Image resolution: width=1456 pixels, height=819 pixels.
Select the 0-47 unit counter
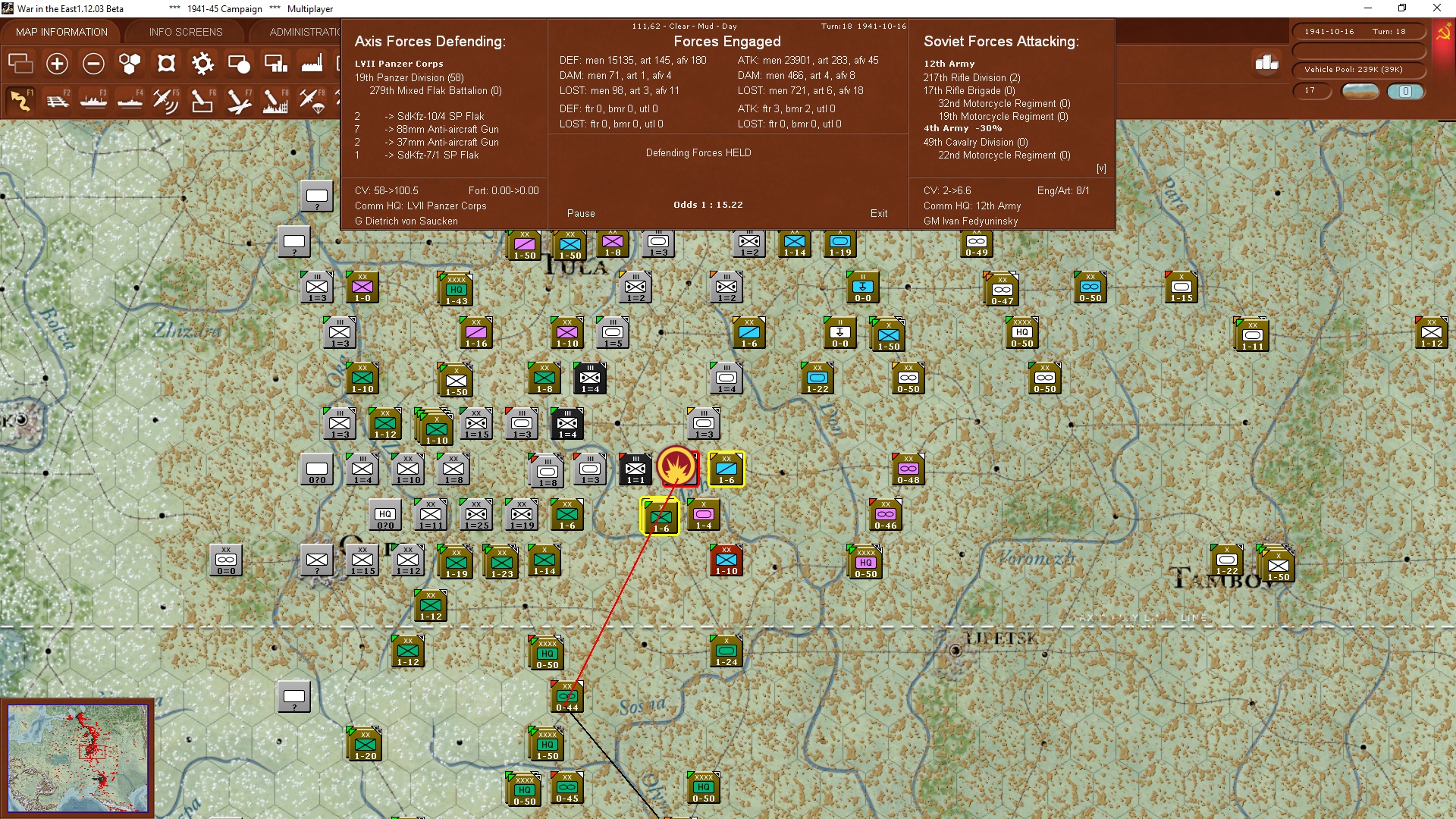pyautogui.click(x=1002, y=290)
